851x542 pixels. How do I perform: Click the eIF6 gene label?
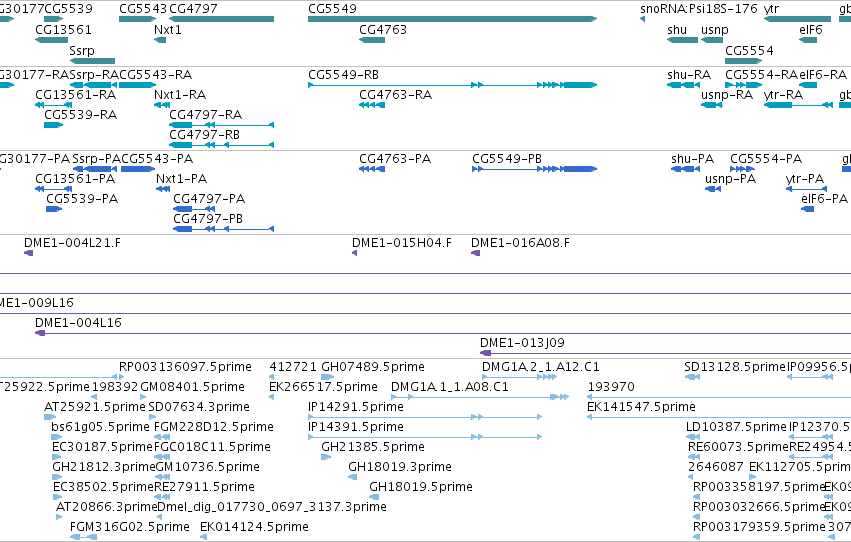point(811,29)
